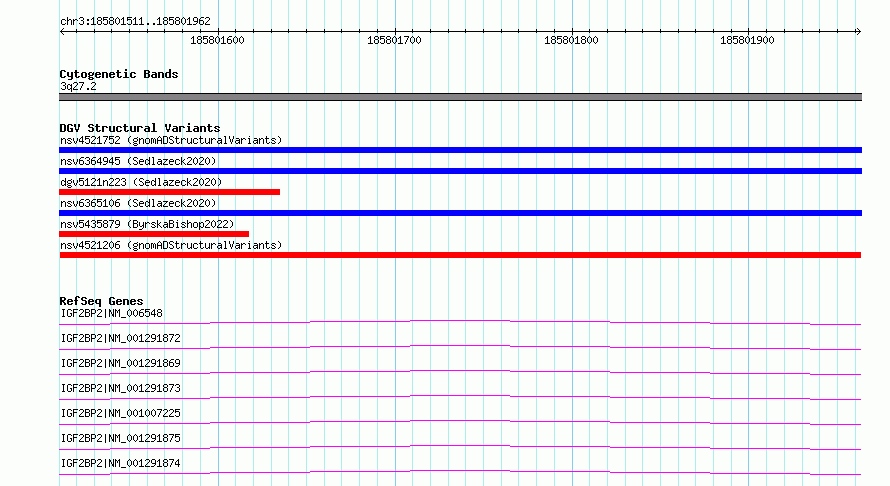Screen dimensions: 890x486
Task: Click the blue bar for nsv6364945
Action: [x=460, y=171]
